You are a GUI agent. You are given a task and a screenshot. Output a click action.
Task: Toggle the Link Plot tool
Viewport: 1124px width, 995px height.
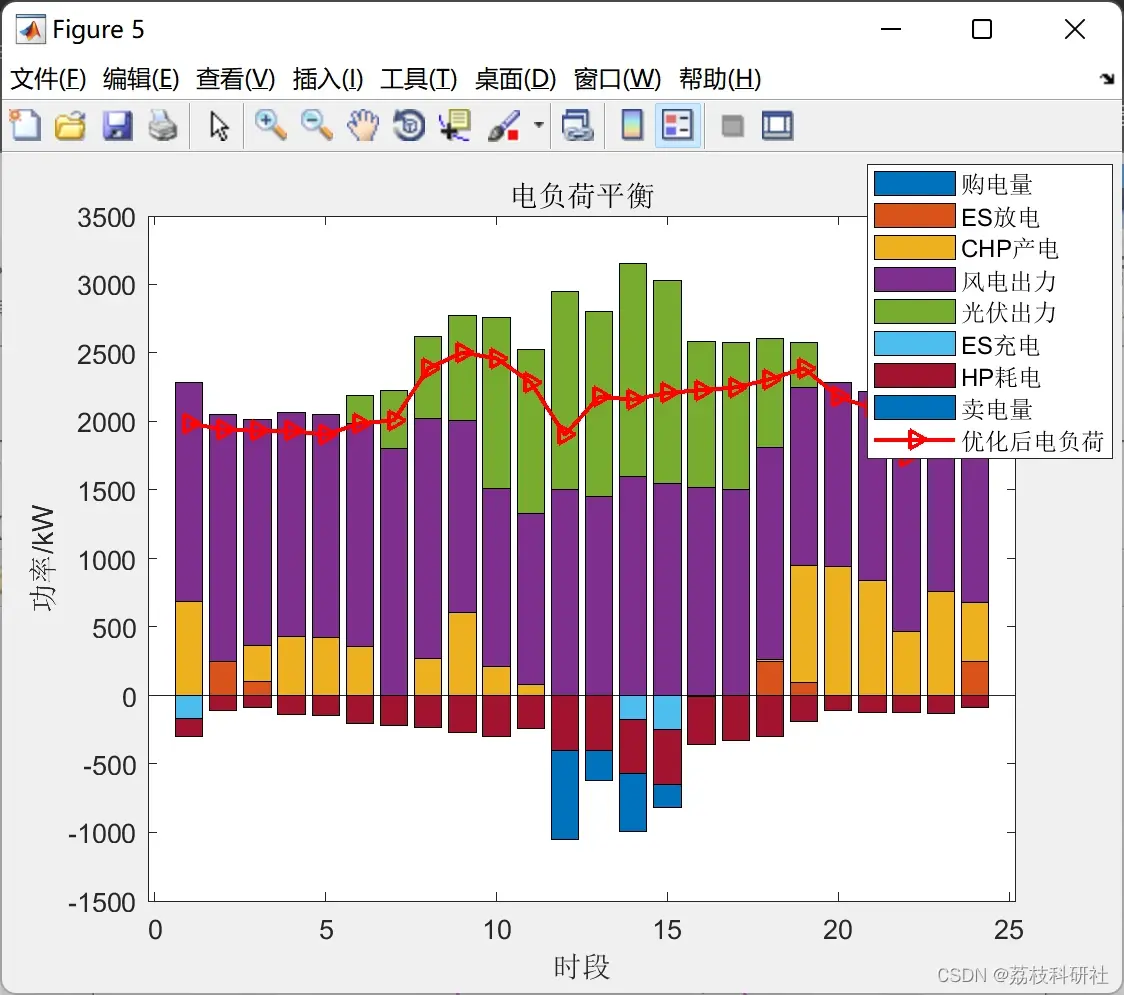[577, 125]
